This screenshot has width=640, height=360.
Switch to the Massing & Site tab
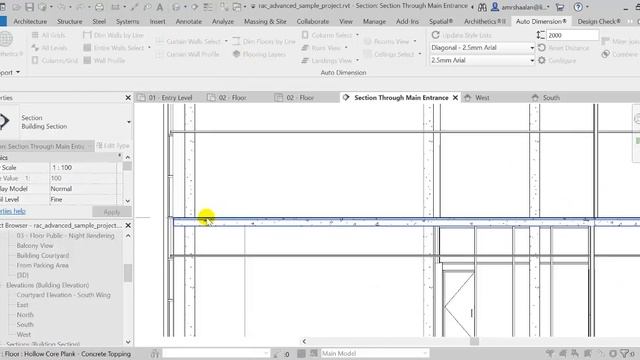265,21
